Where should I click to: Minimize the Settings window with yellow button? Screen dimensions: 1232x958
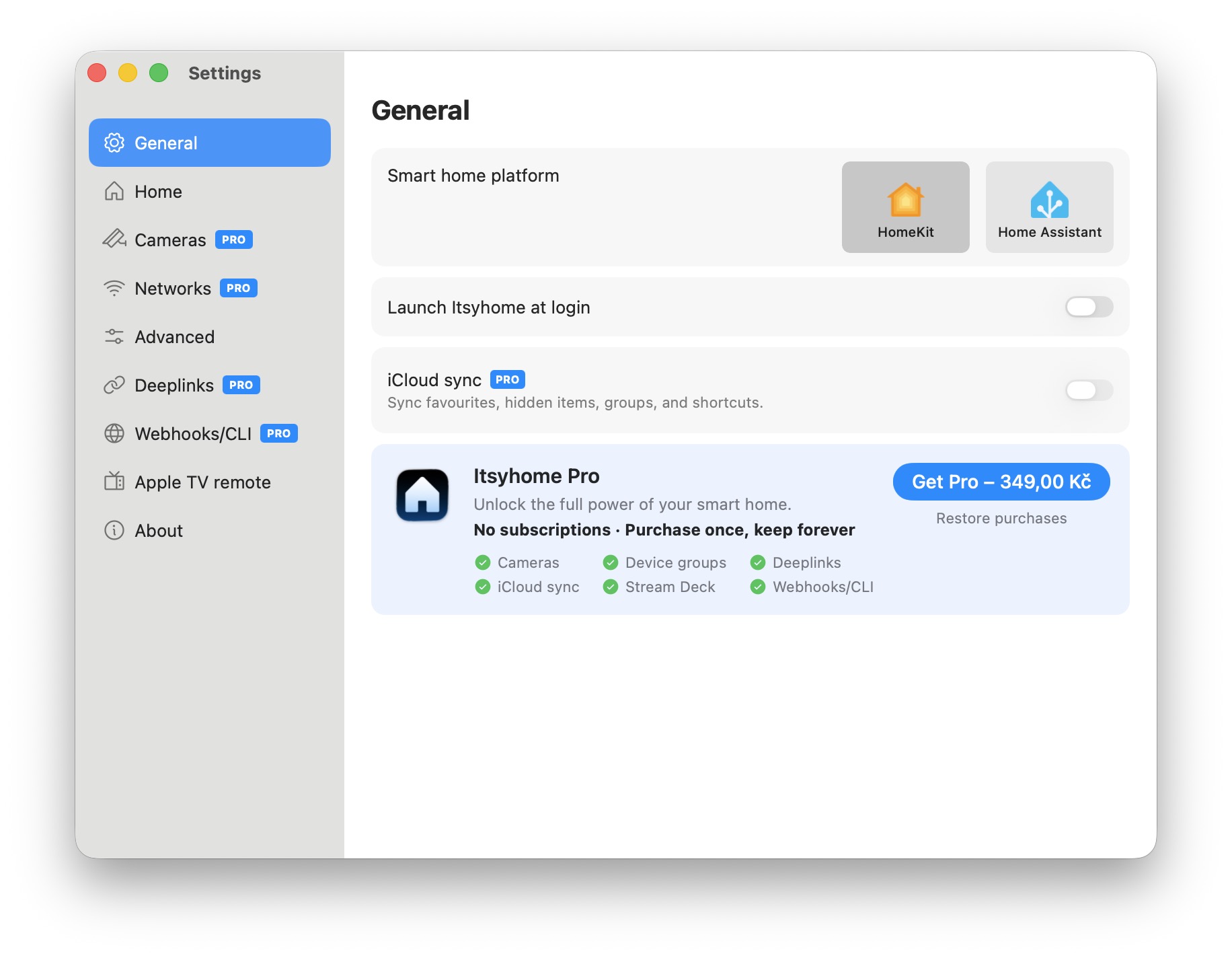pyautogui.click(x=128, y=73)
